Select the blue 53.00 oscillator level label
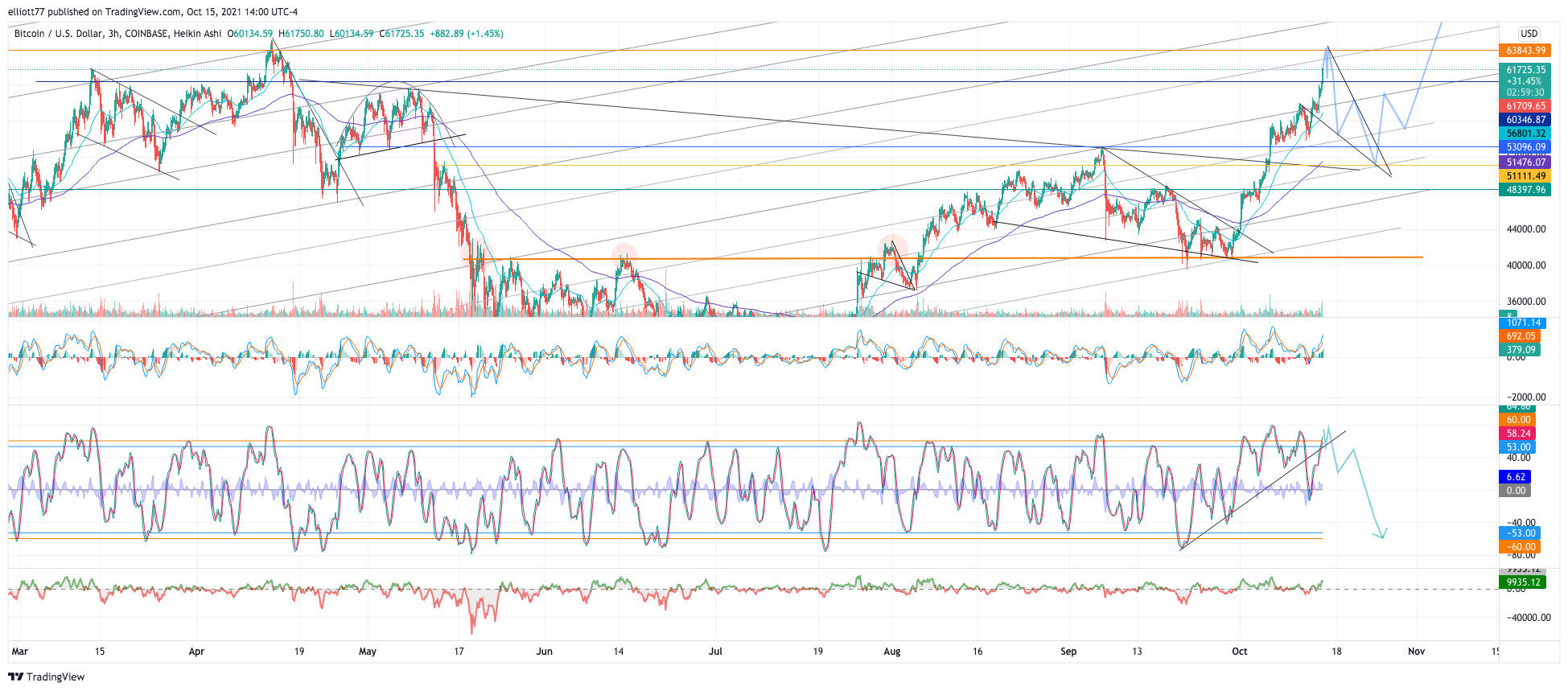 (x=1517, y=447)
